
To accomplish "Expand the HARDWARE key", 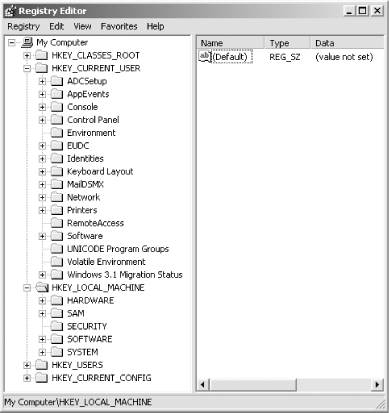I will click(42, 301).
